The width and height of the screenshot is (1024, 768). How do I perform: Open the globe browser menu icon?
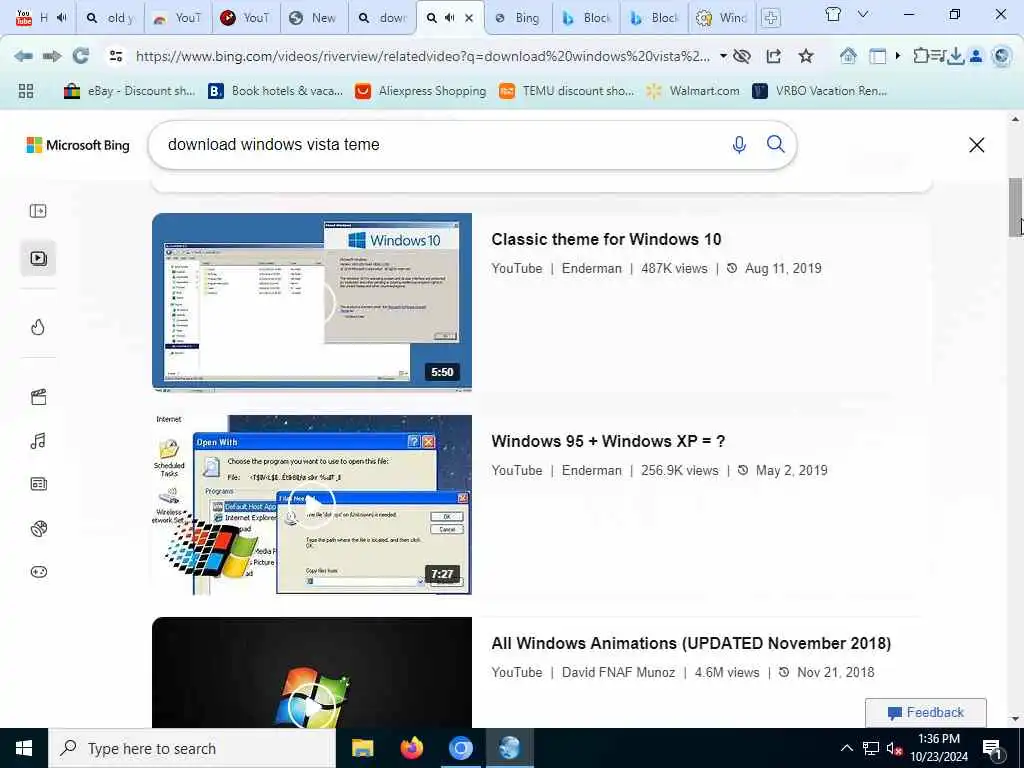(1001, 57)
